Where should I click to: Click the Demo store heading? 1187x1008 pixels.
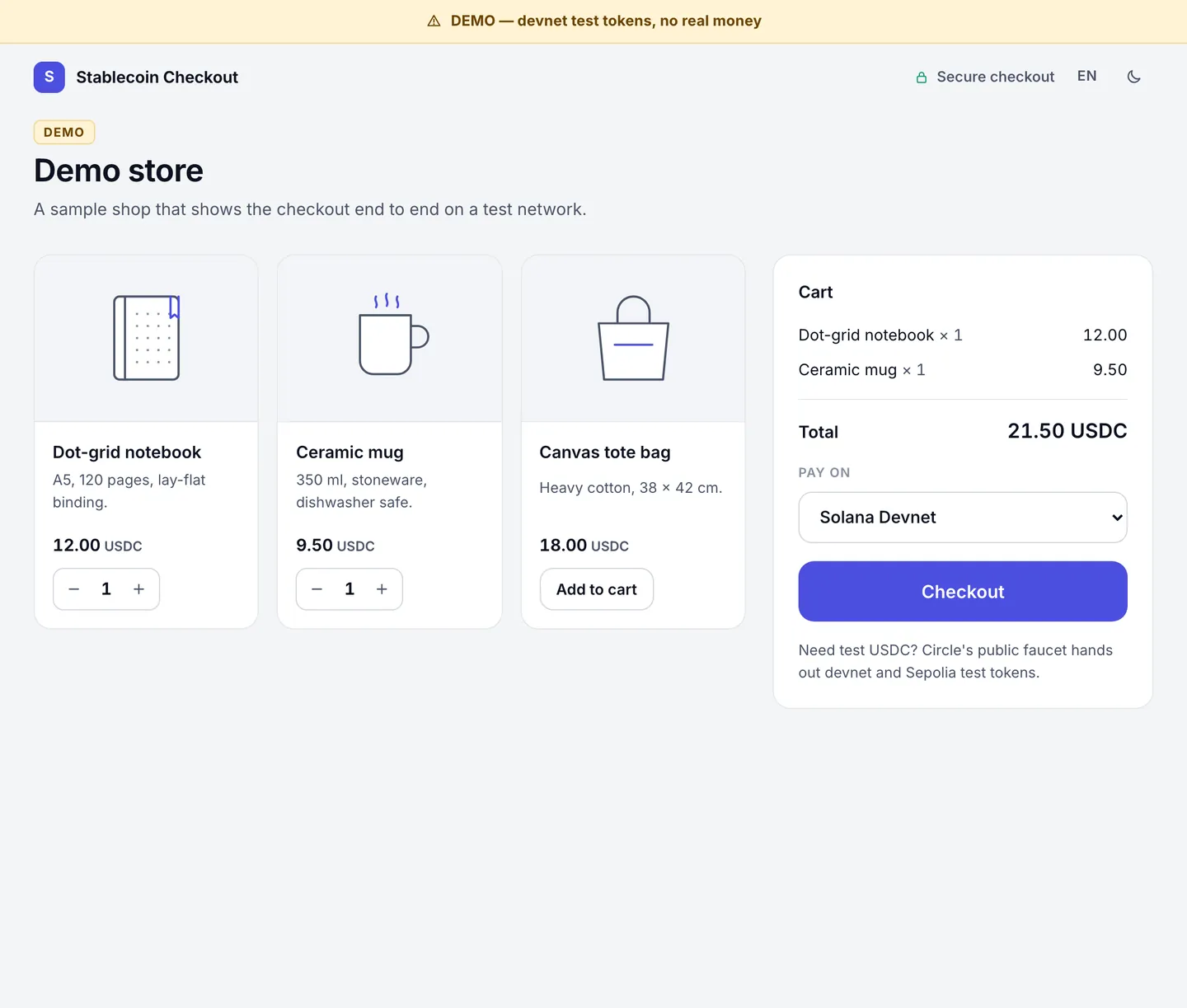click(119, 171)
